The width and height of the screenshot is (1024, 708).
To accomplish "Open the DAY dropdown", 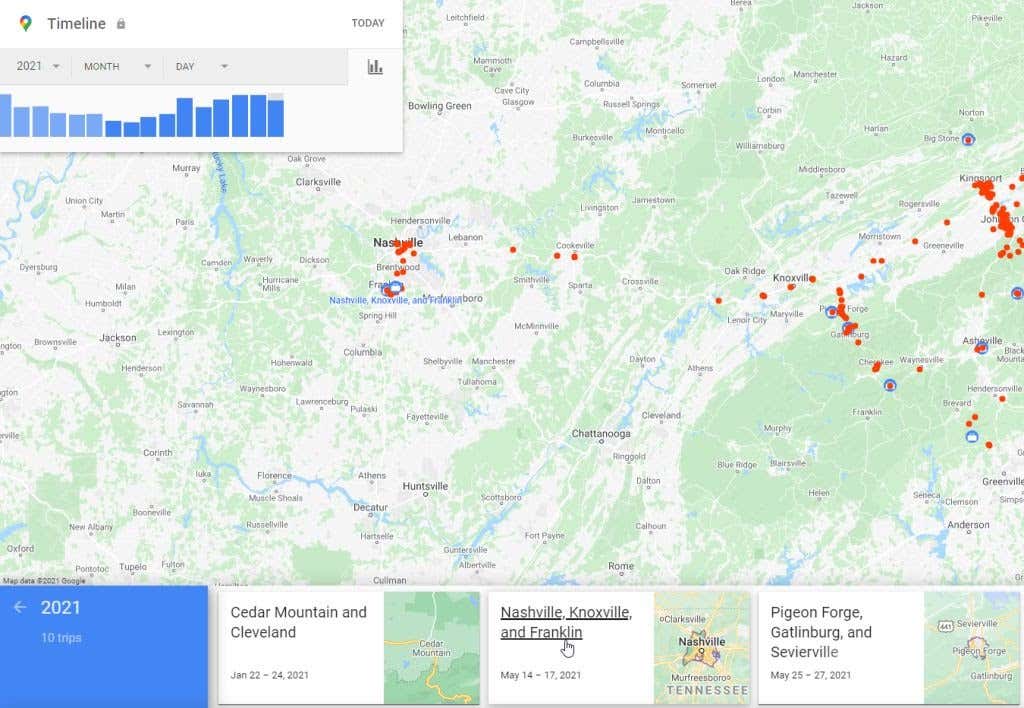I will (x=201, y=67).
